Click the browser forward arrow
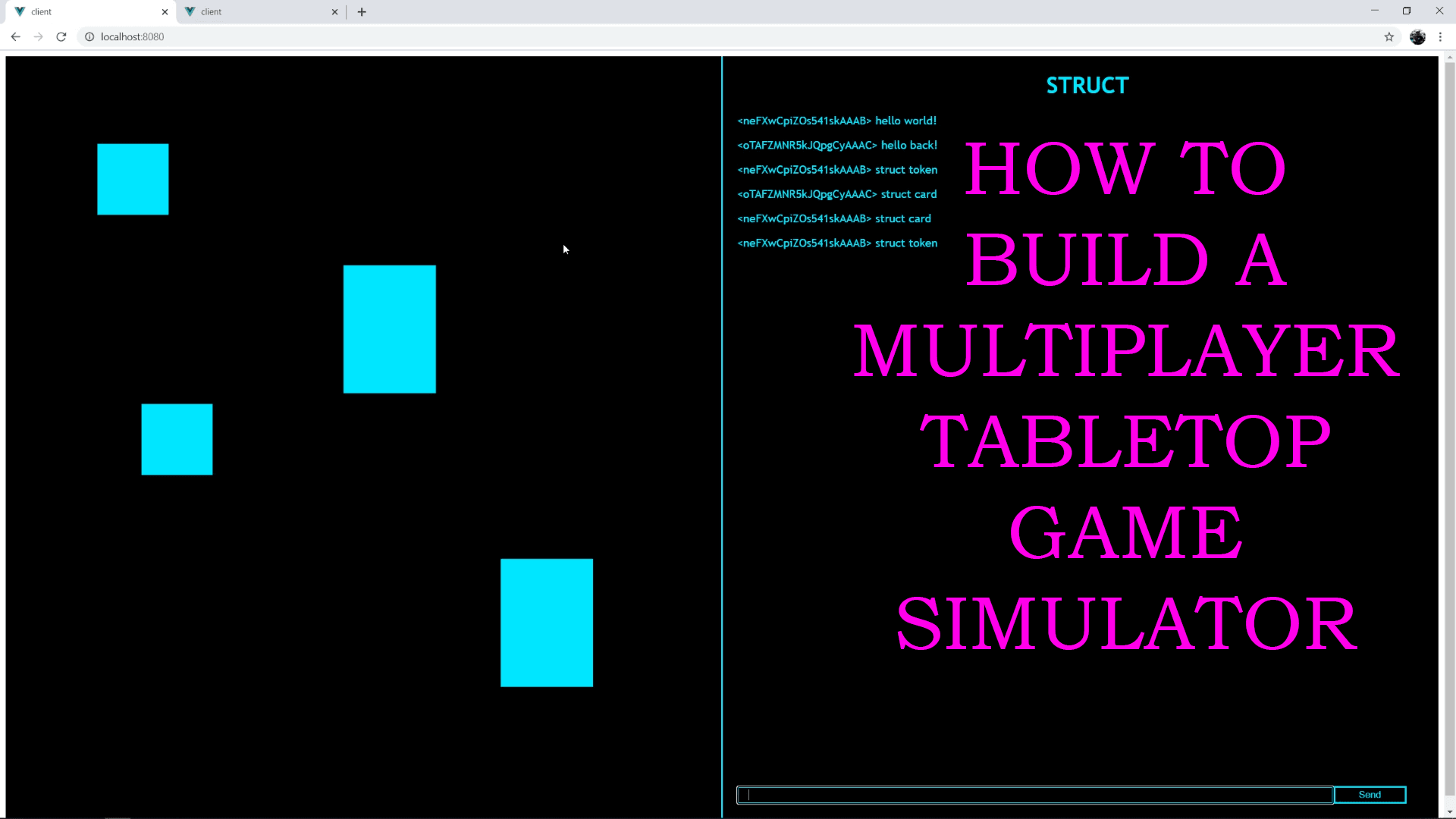The image size is (1456, 819). click(38, 36)
